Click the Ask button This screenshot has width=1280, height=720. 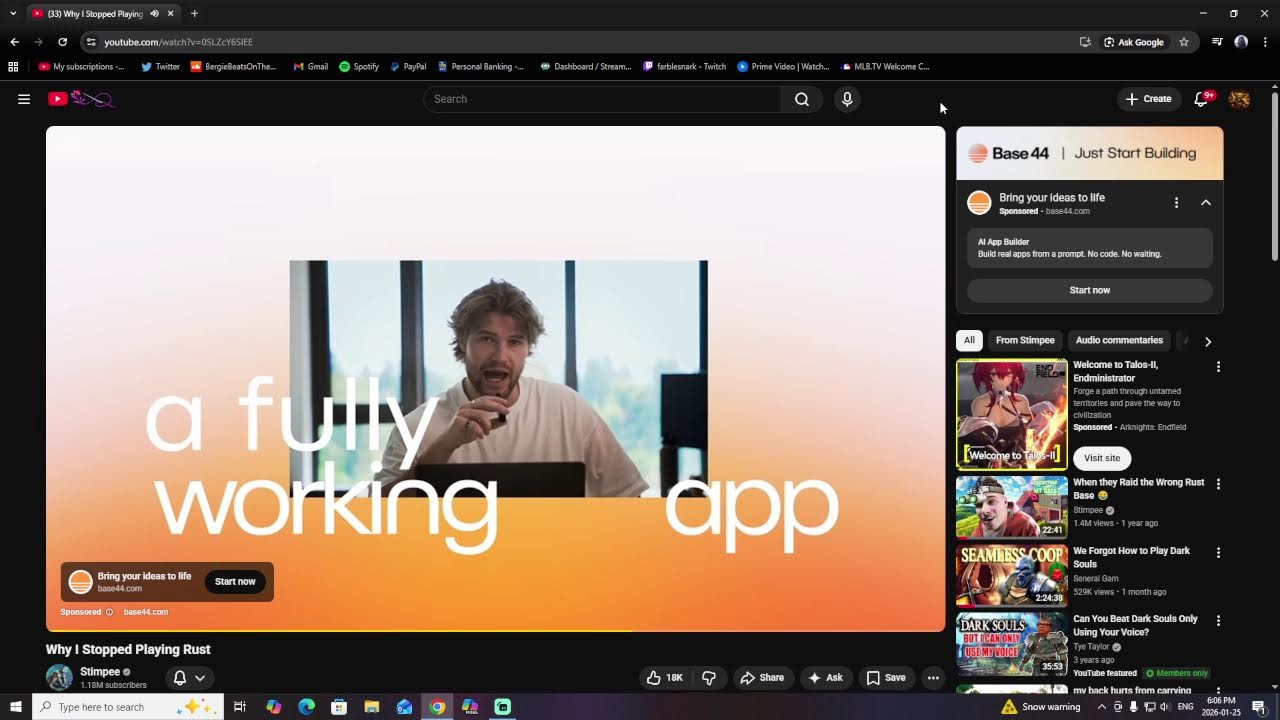[x=826, y=678]
